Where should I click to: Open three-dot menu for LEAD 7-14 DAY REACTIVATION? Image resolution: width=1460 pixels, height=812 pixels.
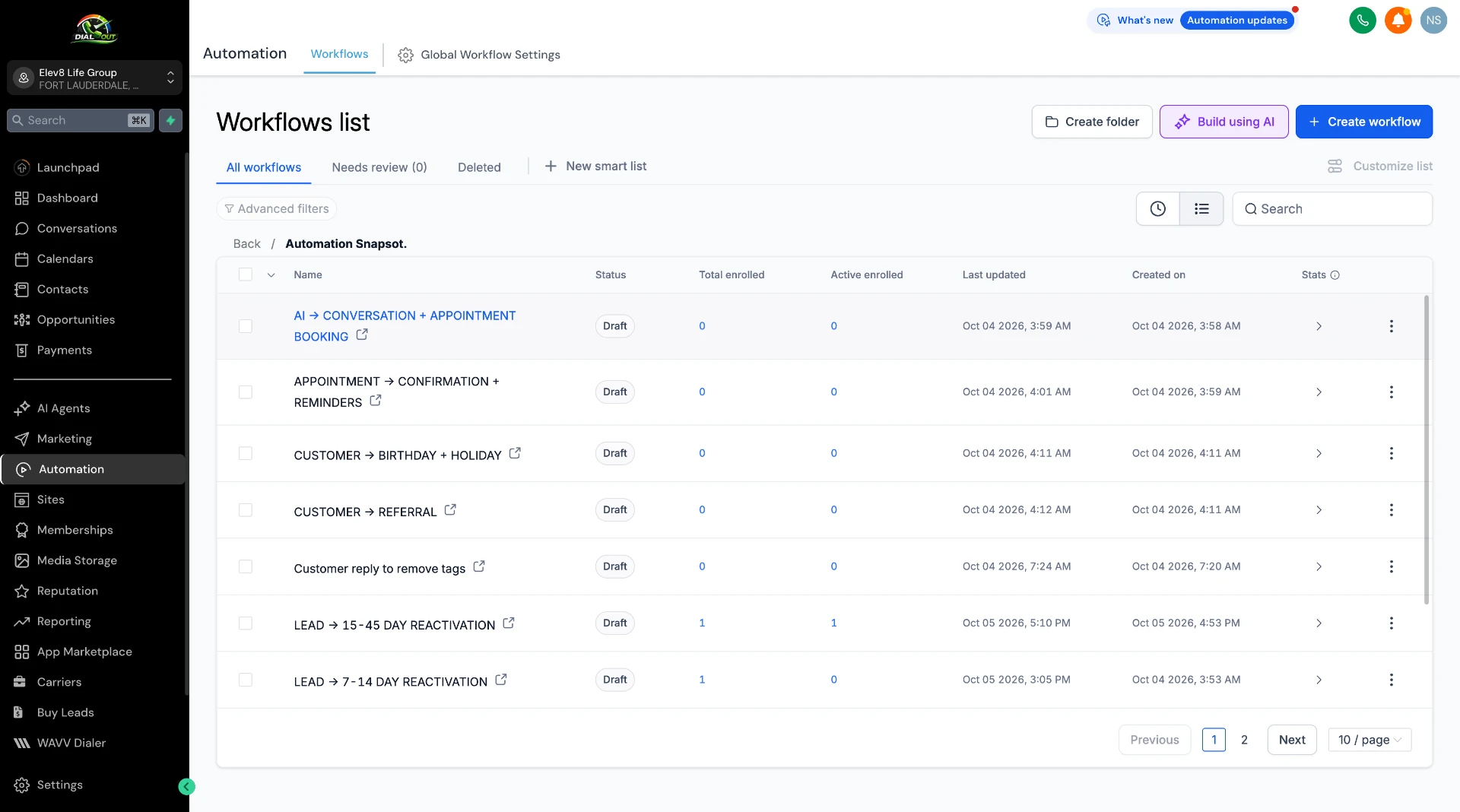click(1391, 680)
